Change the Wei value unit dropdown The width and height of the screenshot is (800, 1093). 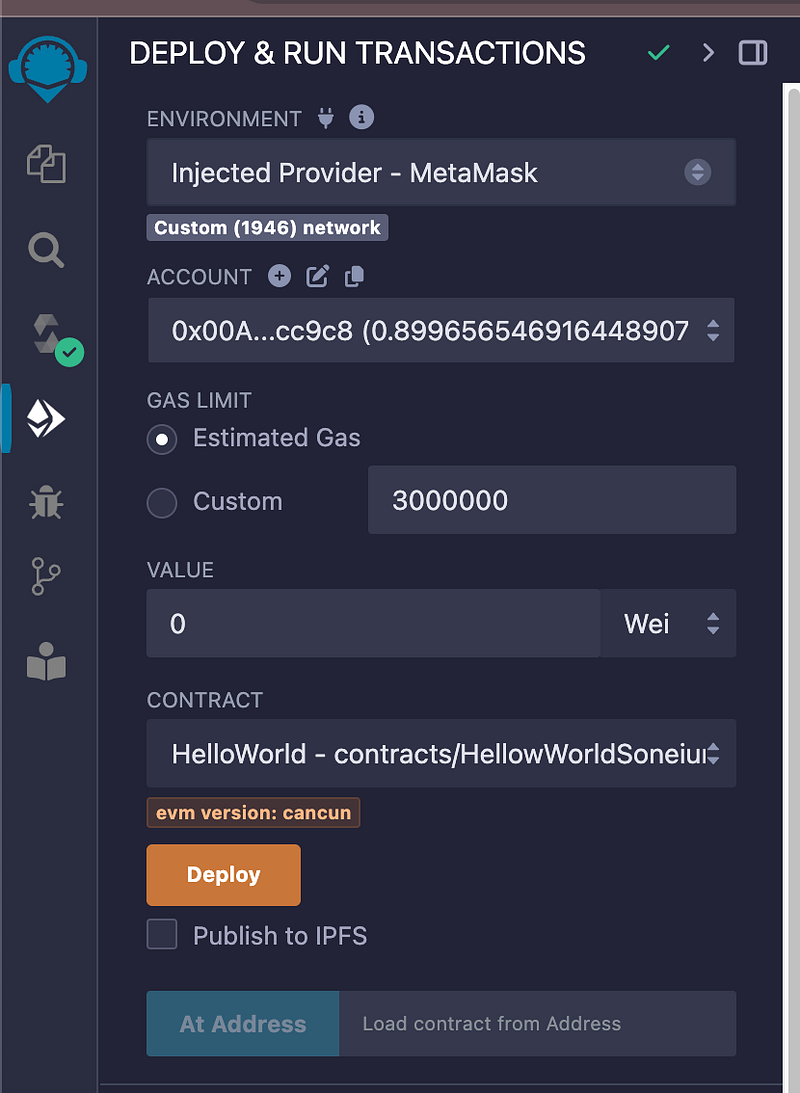click(668, 623)
